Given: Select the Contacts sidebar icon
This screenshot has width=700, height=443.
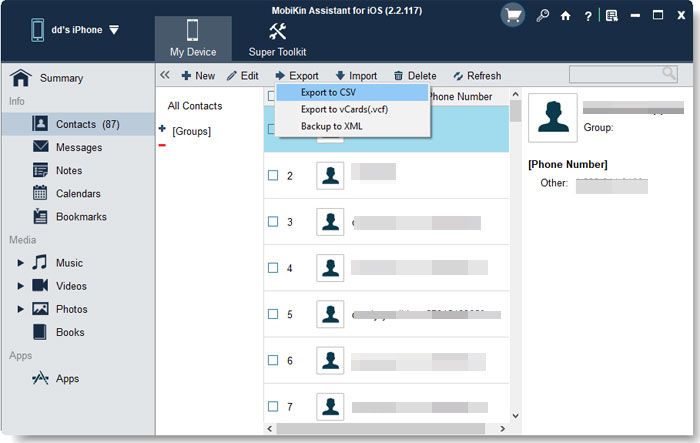Looking at the screenshot, I should (40, 123).
